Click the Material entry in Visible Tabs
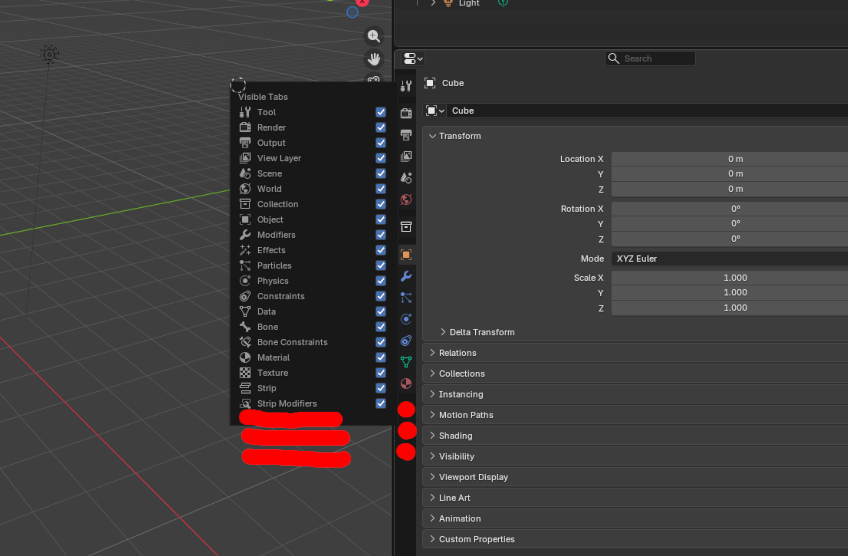The height and width of the screenshot is (556, 848). 273,358
